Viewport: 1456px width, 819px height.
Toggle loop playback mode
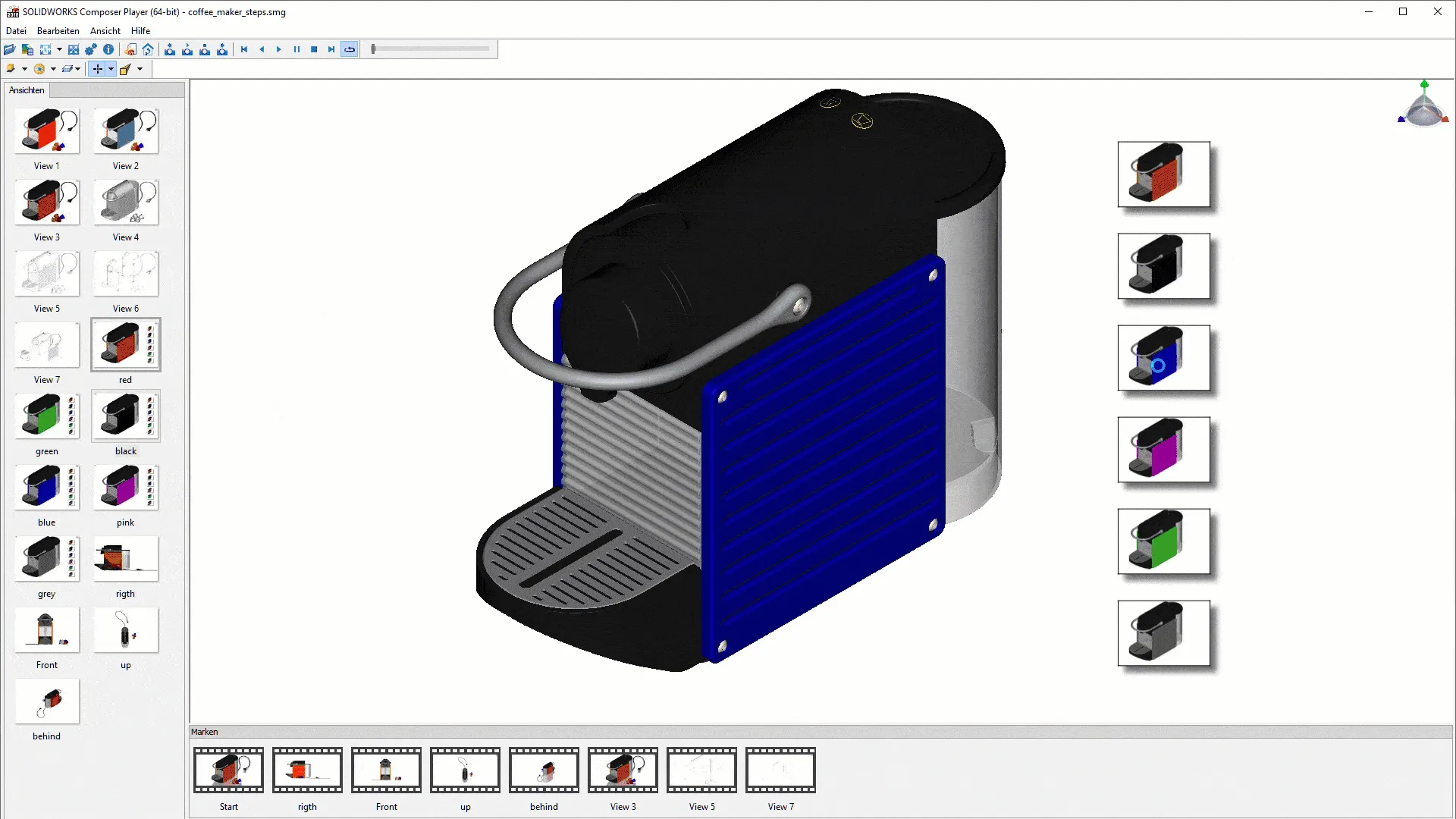click(x=350, y=49)
